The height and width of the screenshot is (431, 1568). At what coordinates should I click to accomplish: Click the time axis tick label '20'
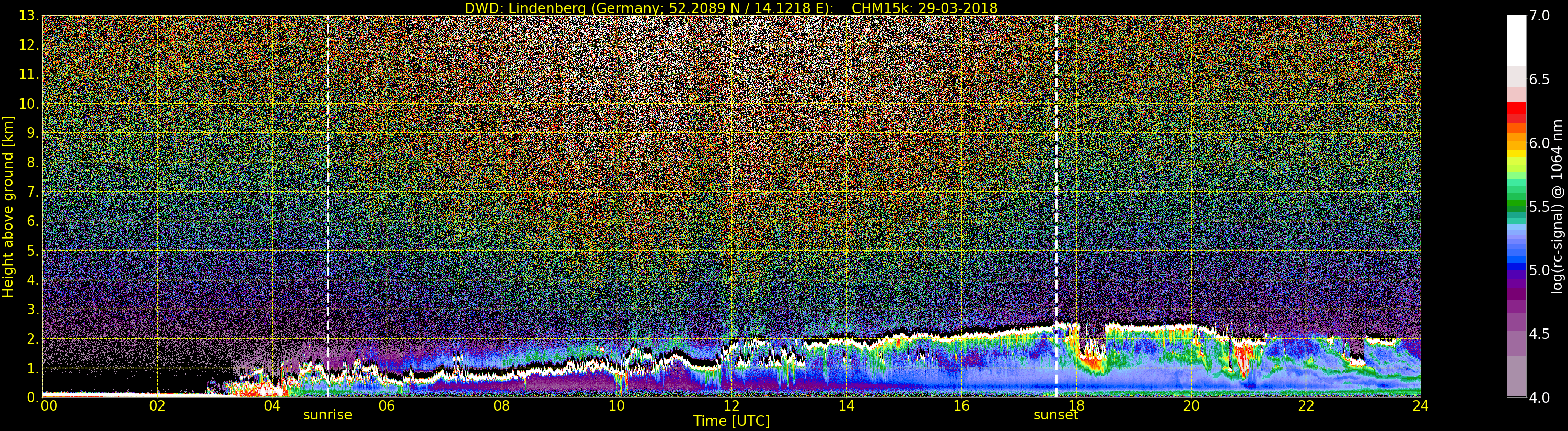[x=1191, y=405]
